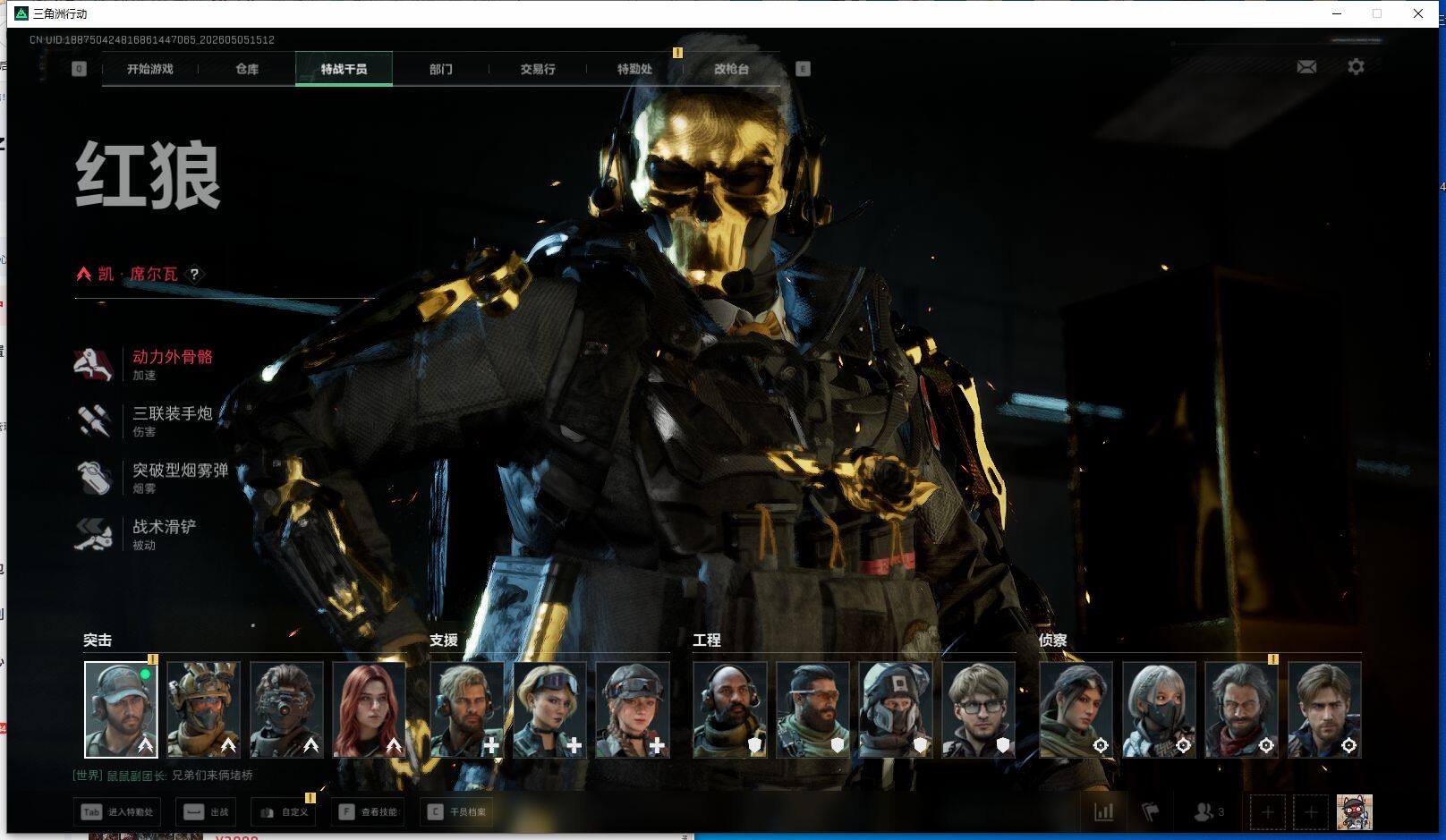The image size is (1446, 840).
Task: Open the 改枪台 tab
Action: (731, 69)
